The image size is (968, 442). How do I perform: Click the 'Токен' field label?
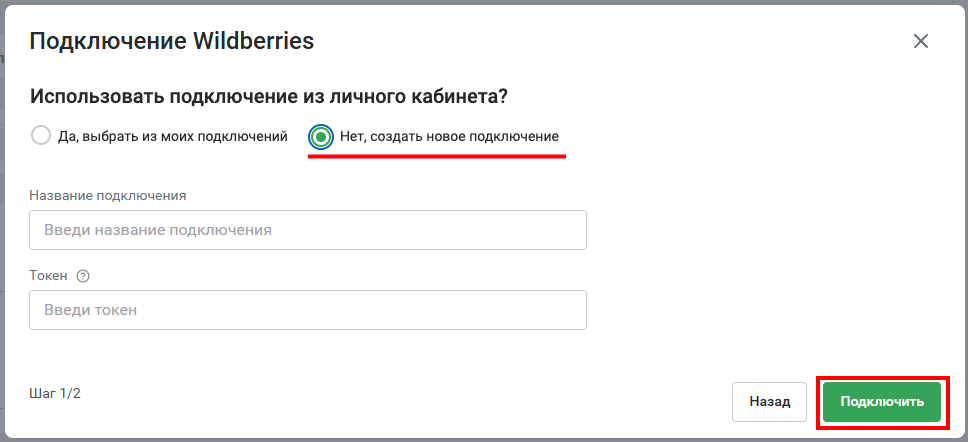tap(48, 276)
